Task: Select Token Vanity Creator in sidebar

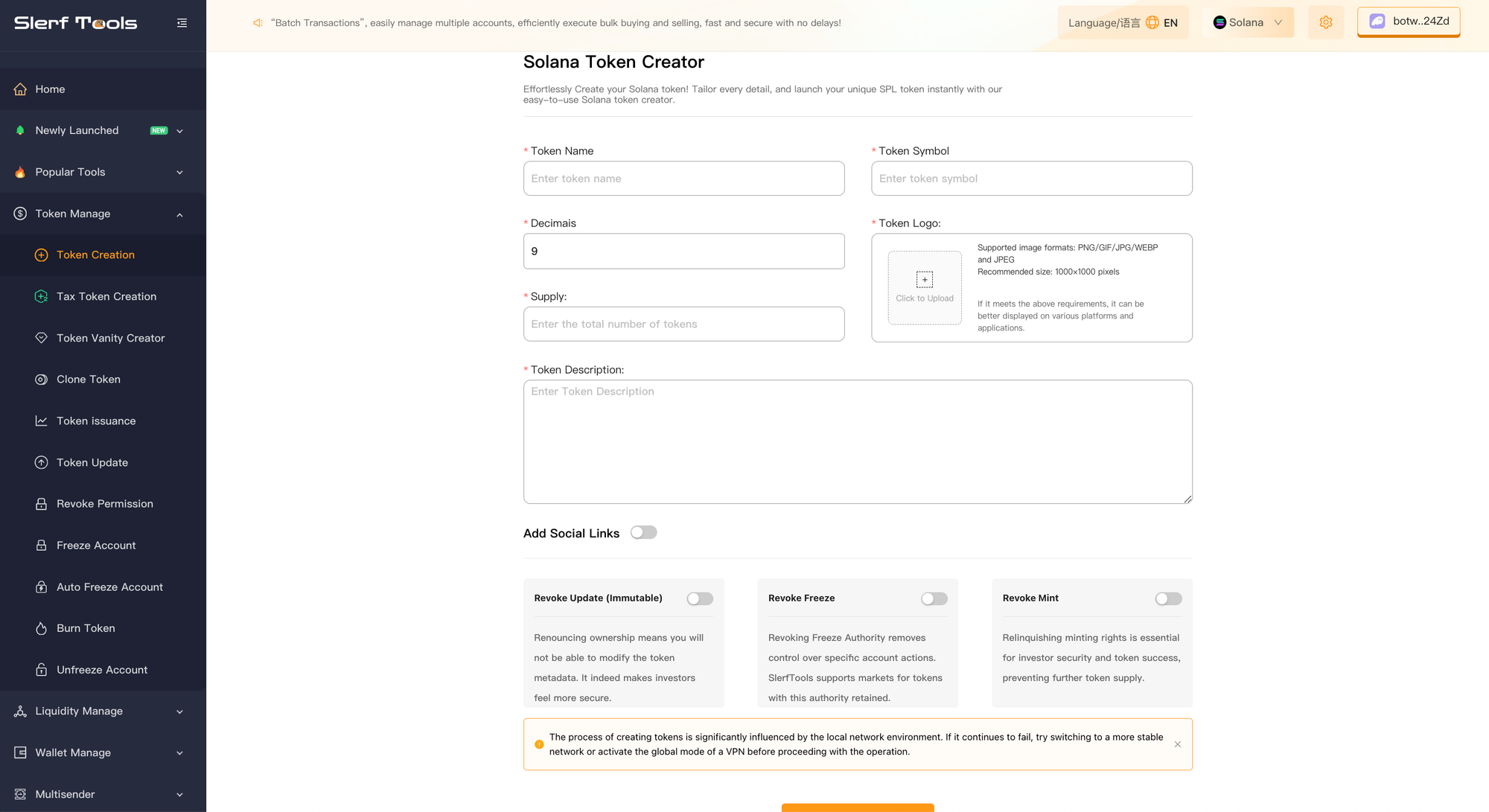Action: (110, 338)
